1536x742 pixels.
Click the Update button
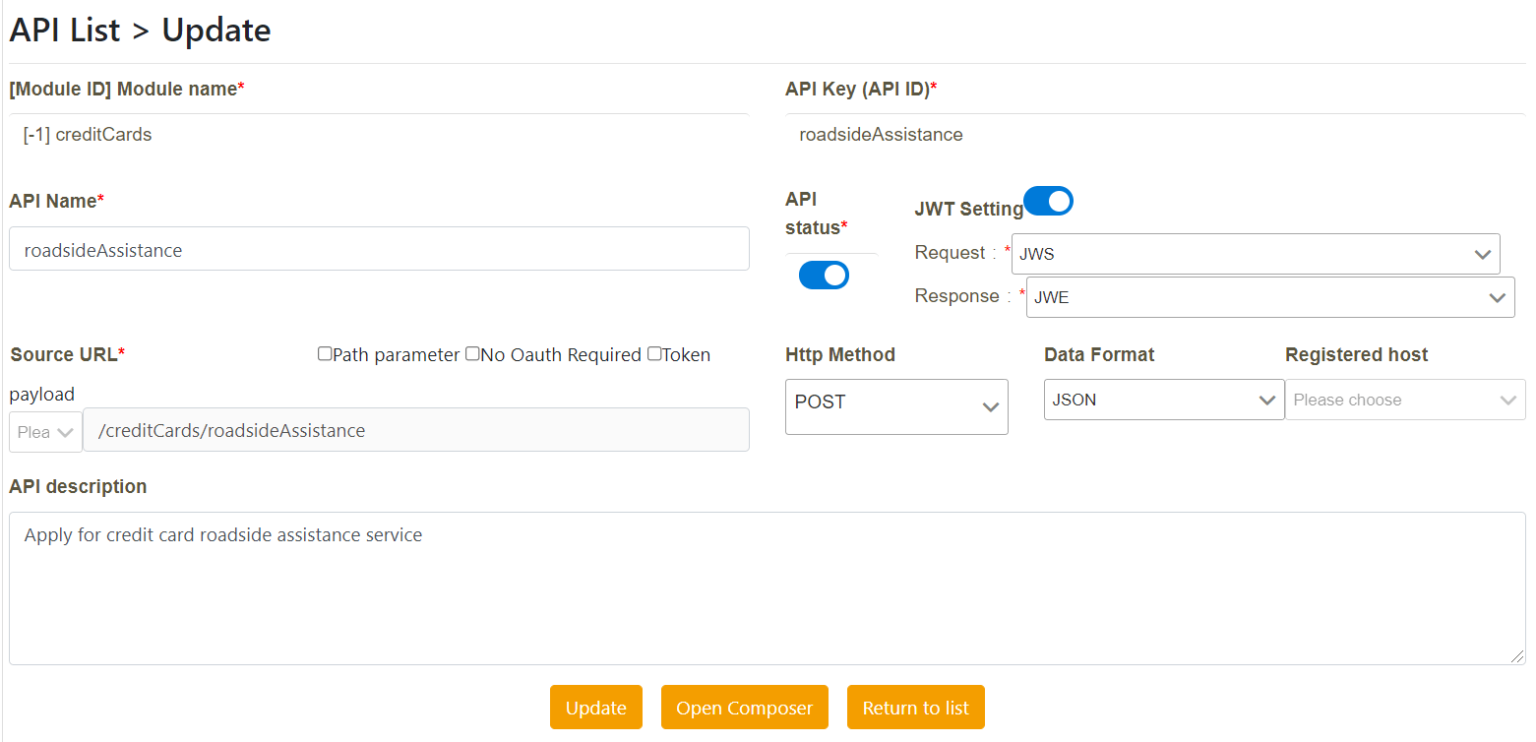596,707
